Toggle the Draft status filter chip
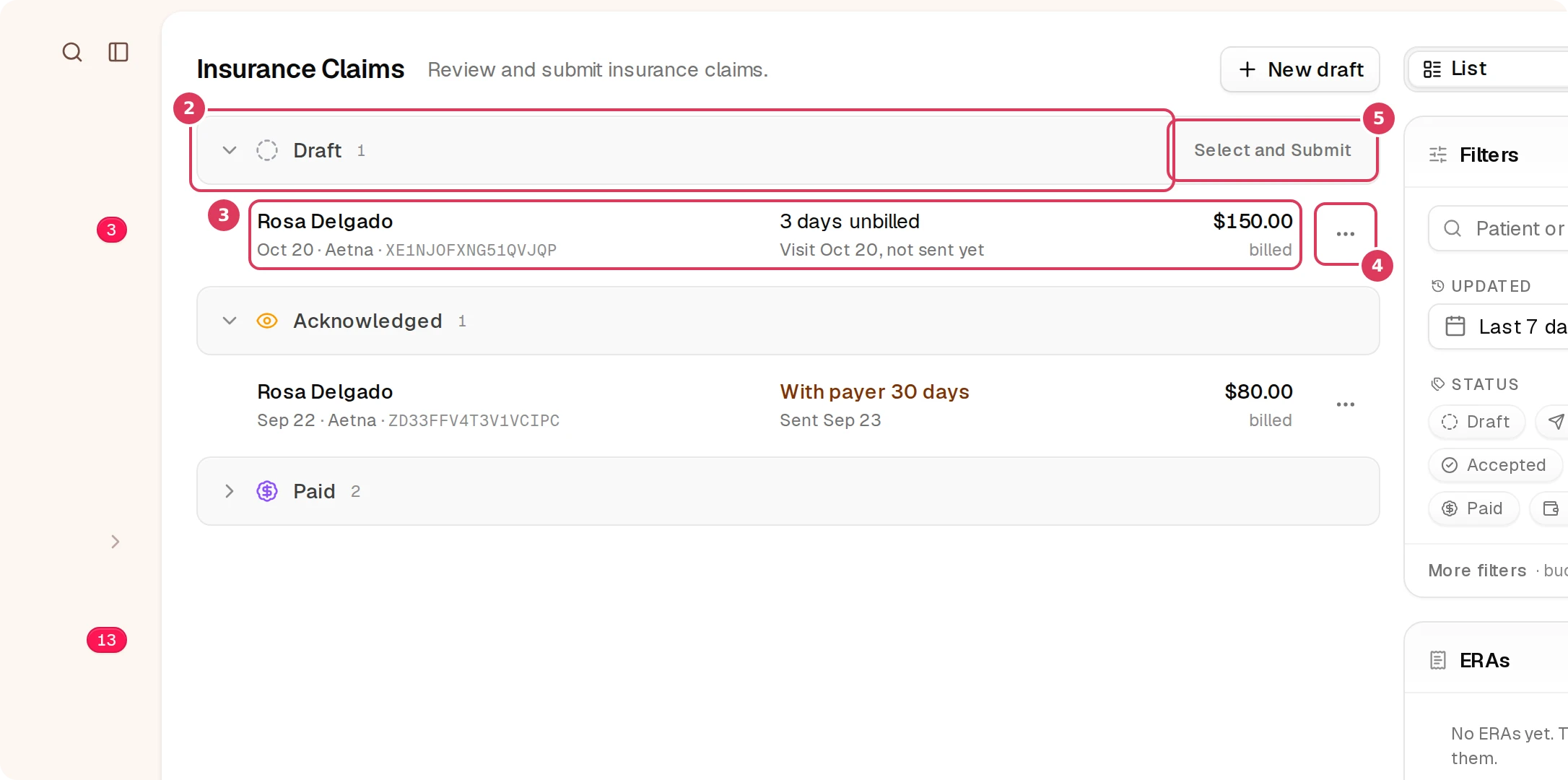 point(1476,422)
